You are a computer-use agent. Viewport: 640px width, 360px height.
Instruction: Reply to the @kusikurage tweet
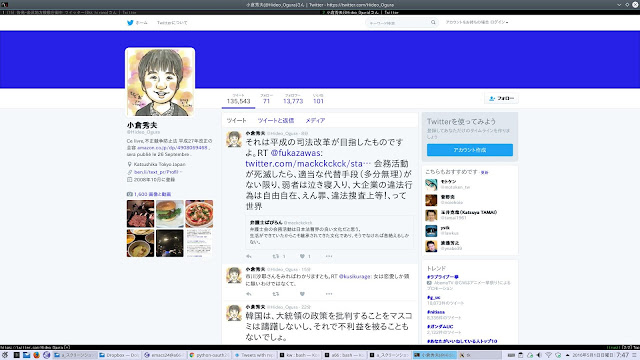tap(249, 294)
